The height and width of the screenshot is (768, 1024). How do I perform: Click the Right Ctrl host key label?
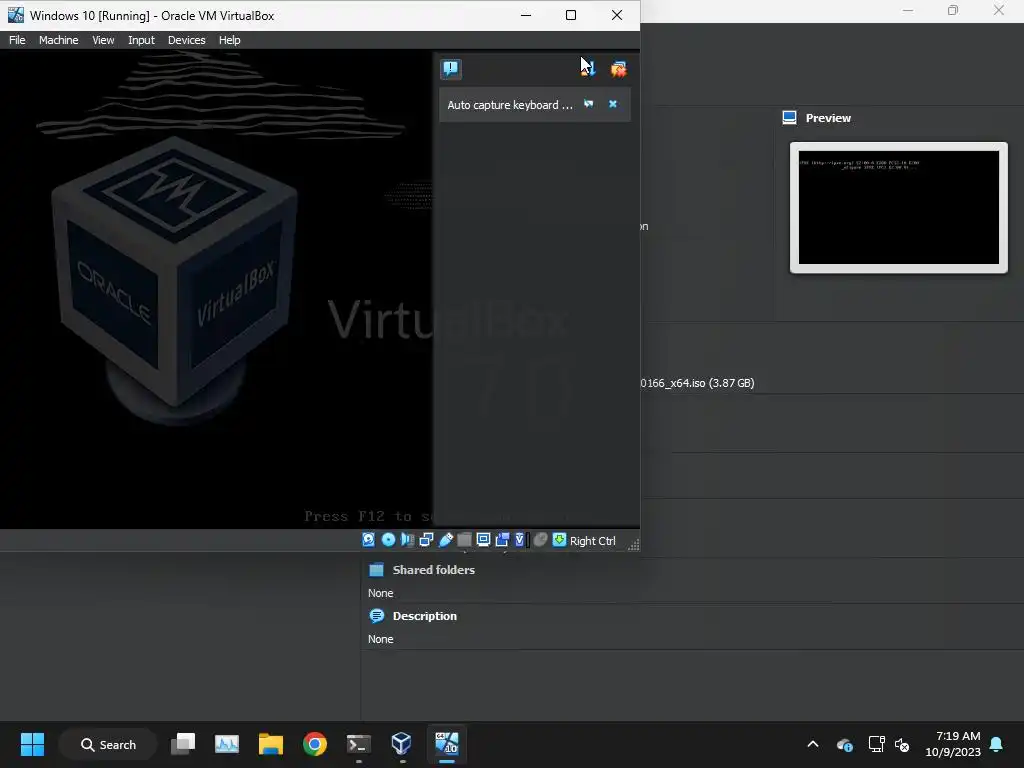(592, 541)
